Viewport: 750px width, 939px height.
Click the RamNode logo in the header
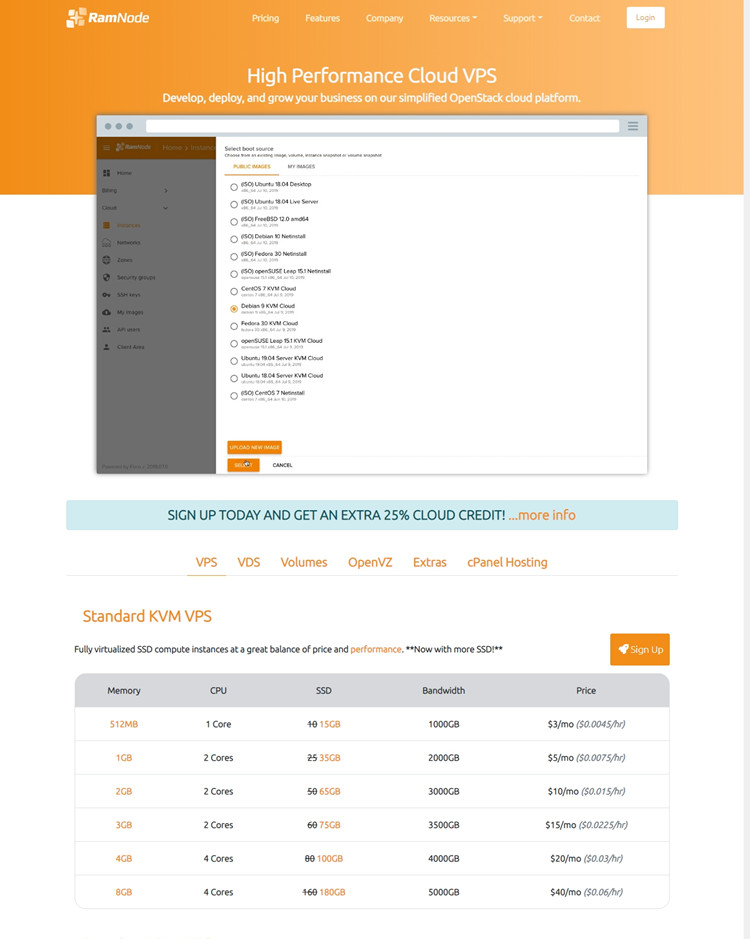(x=108, y=18)
